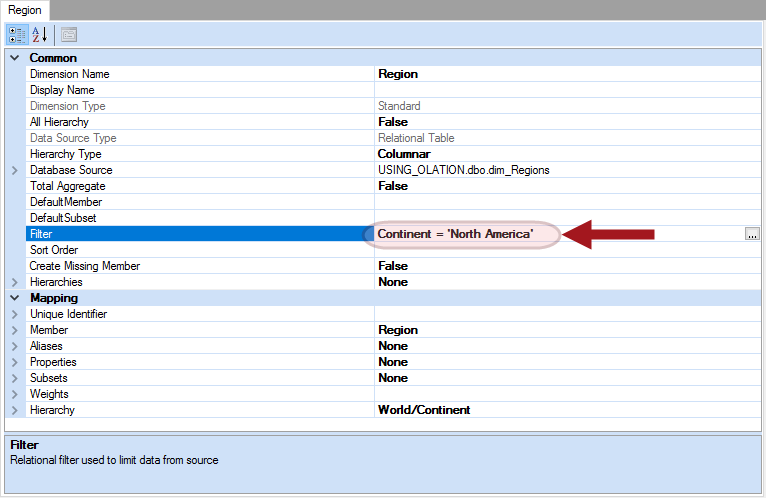This screenshot has width=766, height=498.
Task: Select the All Hierarchy False value
Action: [393, 122]
